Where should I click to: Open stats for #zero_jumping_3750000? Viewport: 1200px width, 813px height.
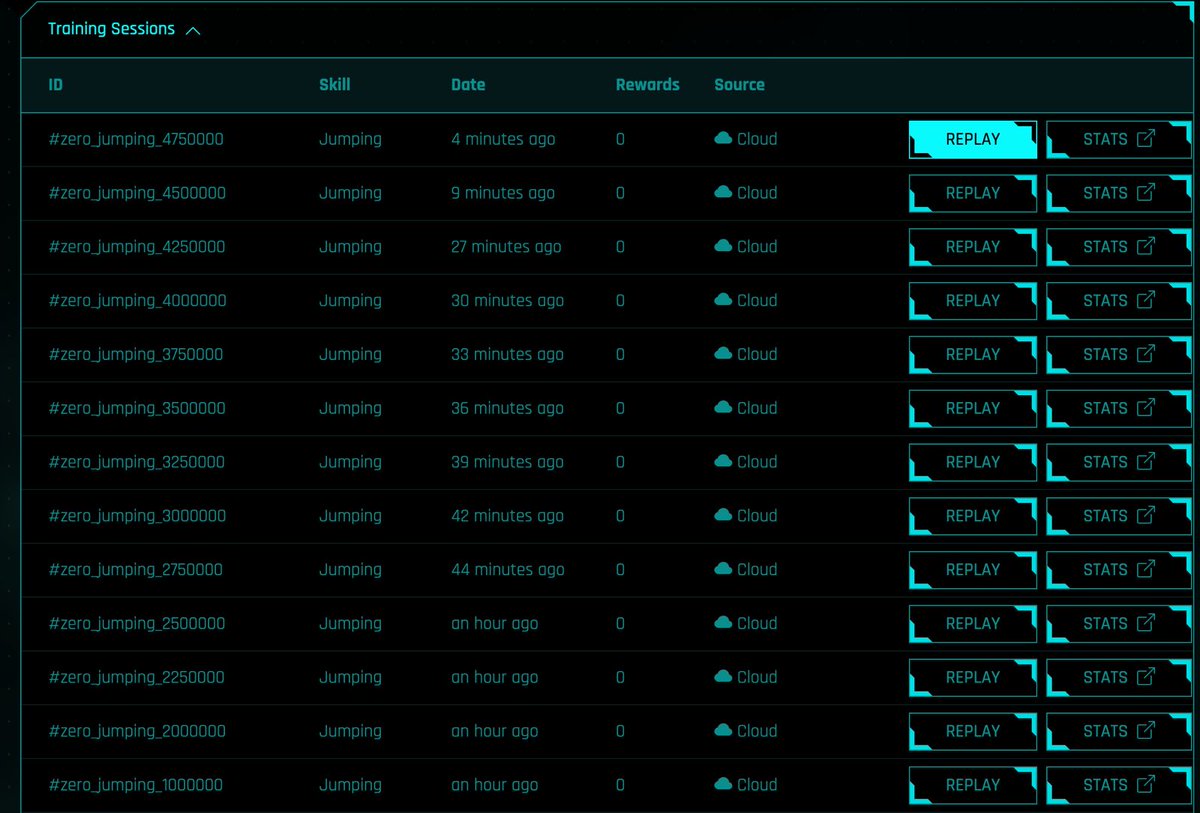tap(1118, 355)
